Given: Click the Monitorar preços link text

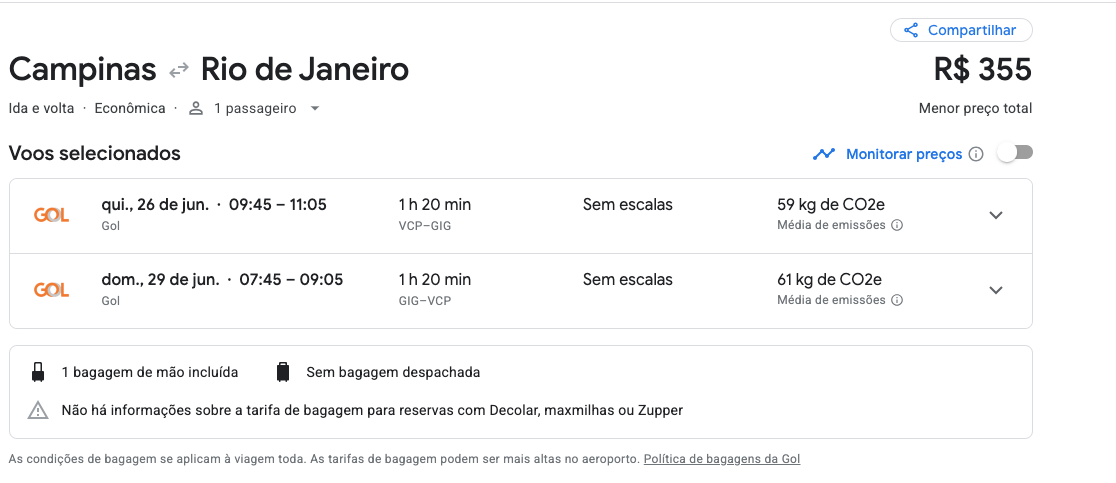Looking at the screenshot, I should point(904,154).
